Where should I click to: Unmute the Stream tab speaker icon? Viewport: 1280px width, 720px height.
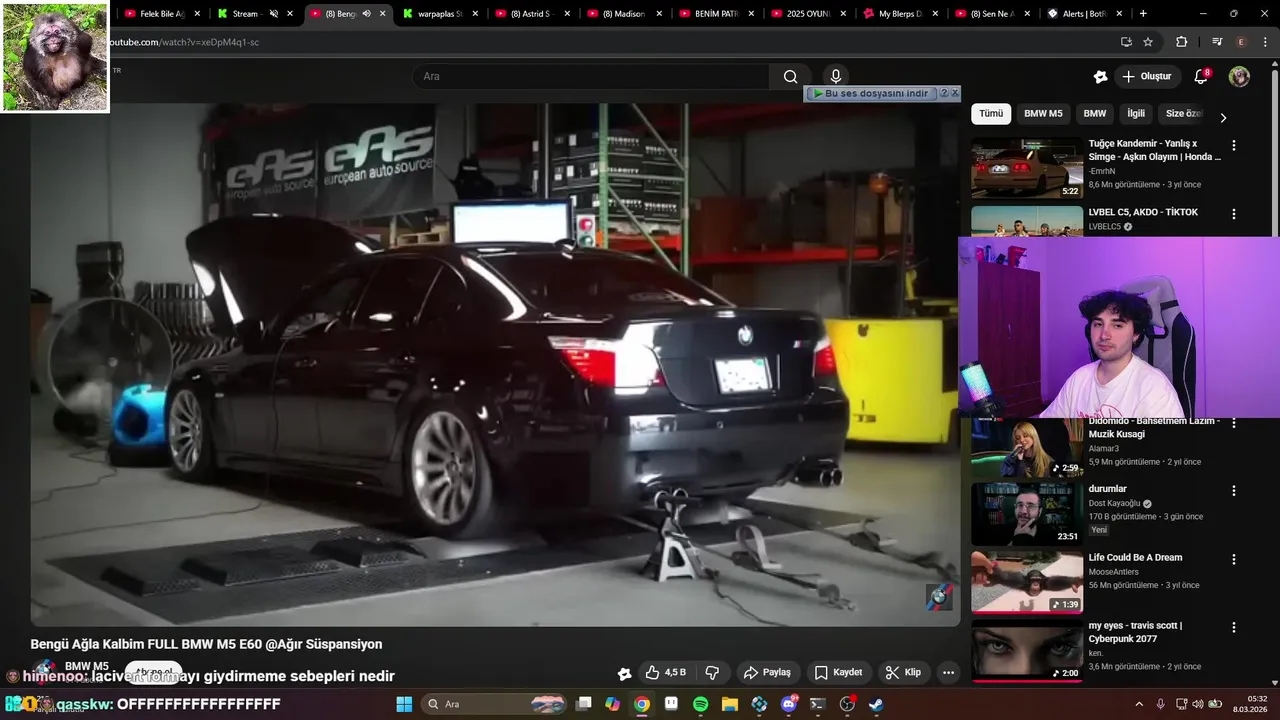(x=274, y=14)
